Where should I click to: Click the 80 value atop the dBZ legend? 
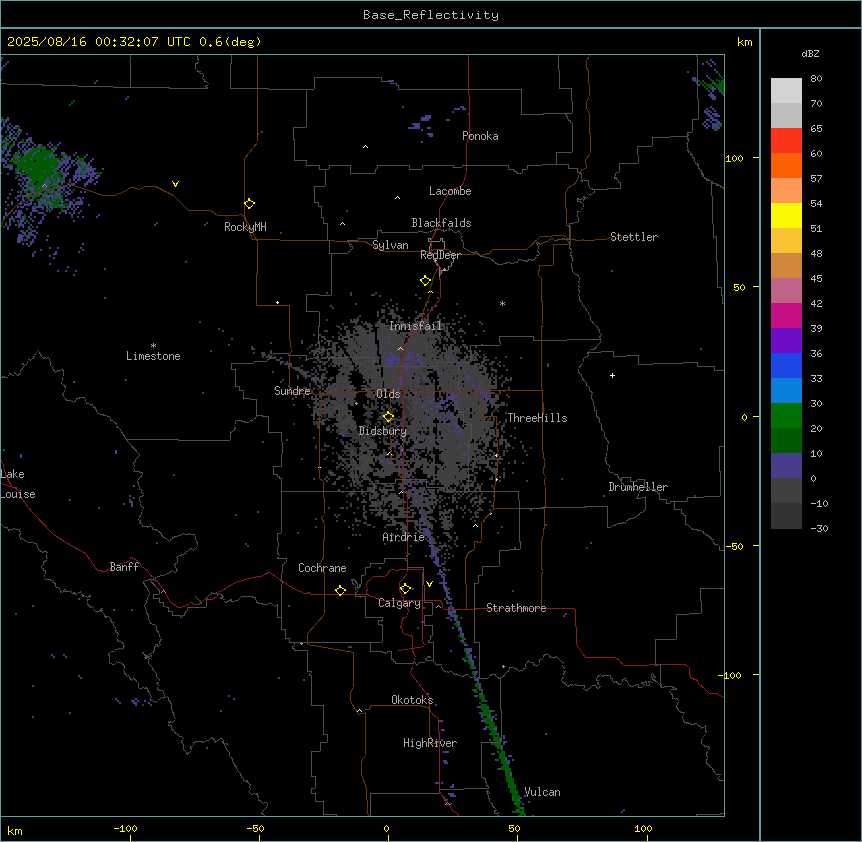(816, 79)
